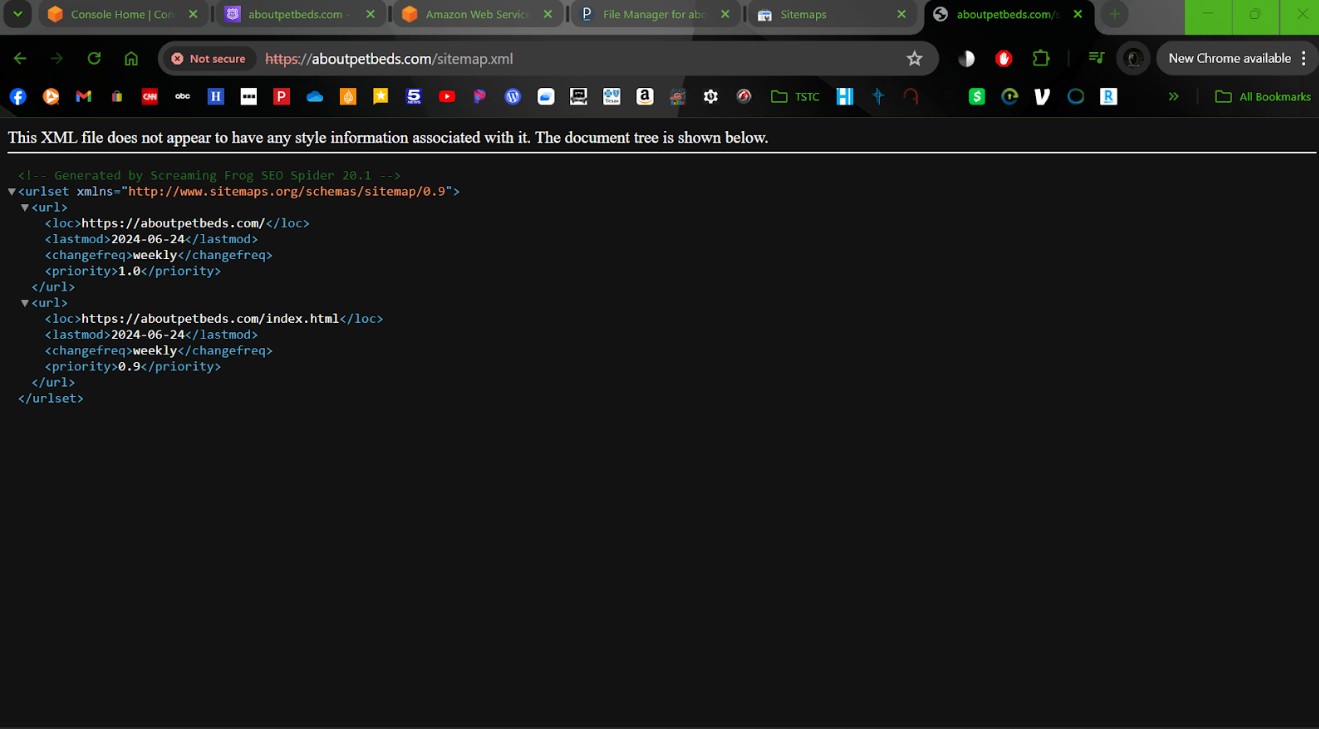This screenshot has height=729, width=1319.
Task: Collapse the first url node
Action: click(x=25, y=208)
